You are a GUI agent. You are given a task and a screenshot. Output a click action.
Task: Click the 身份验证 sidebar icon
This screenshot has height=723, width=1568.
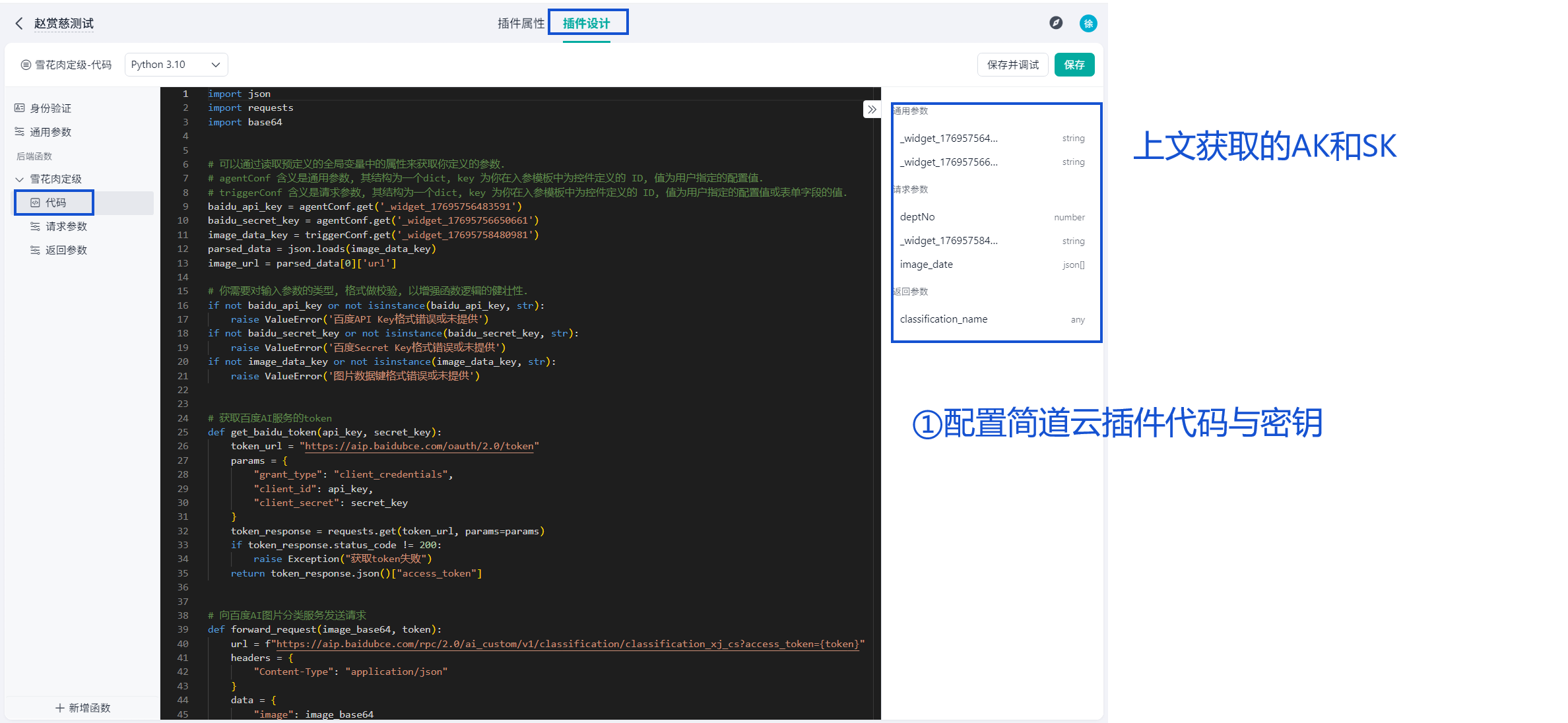[x=20, y=108]
